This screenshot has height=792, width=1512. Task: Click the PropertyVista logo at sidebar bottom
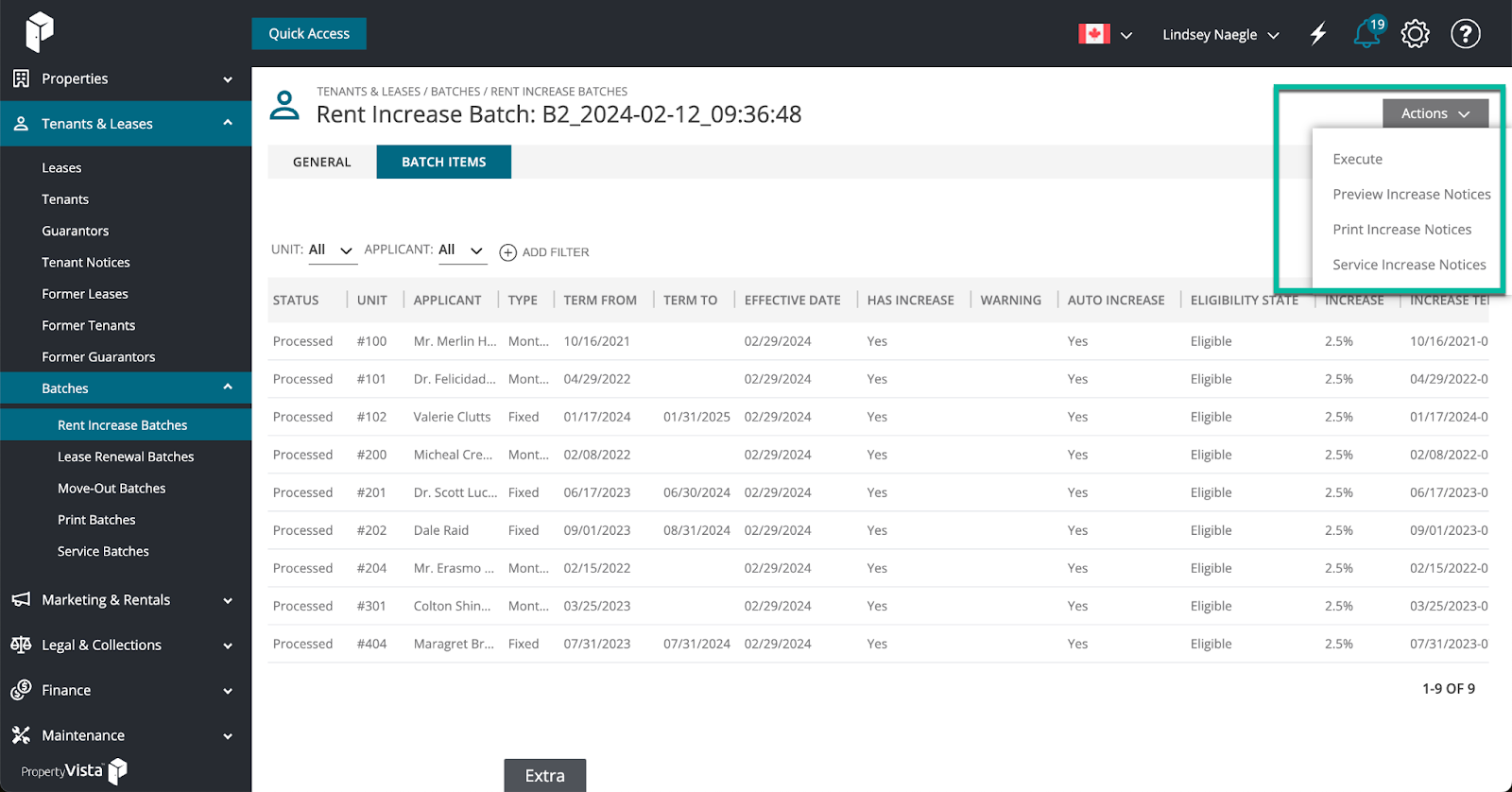tap(74, 771)
